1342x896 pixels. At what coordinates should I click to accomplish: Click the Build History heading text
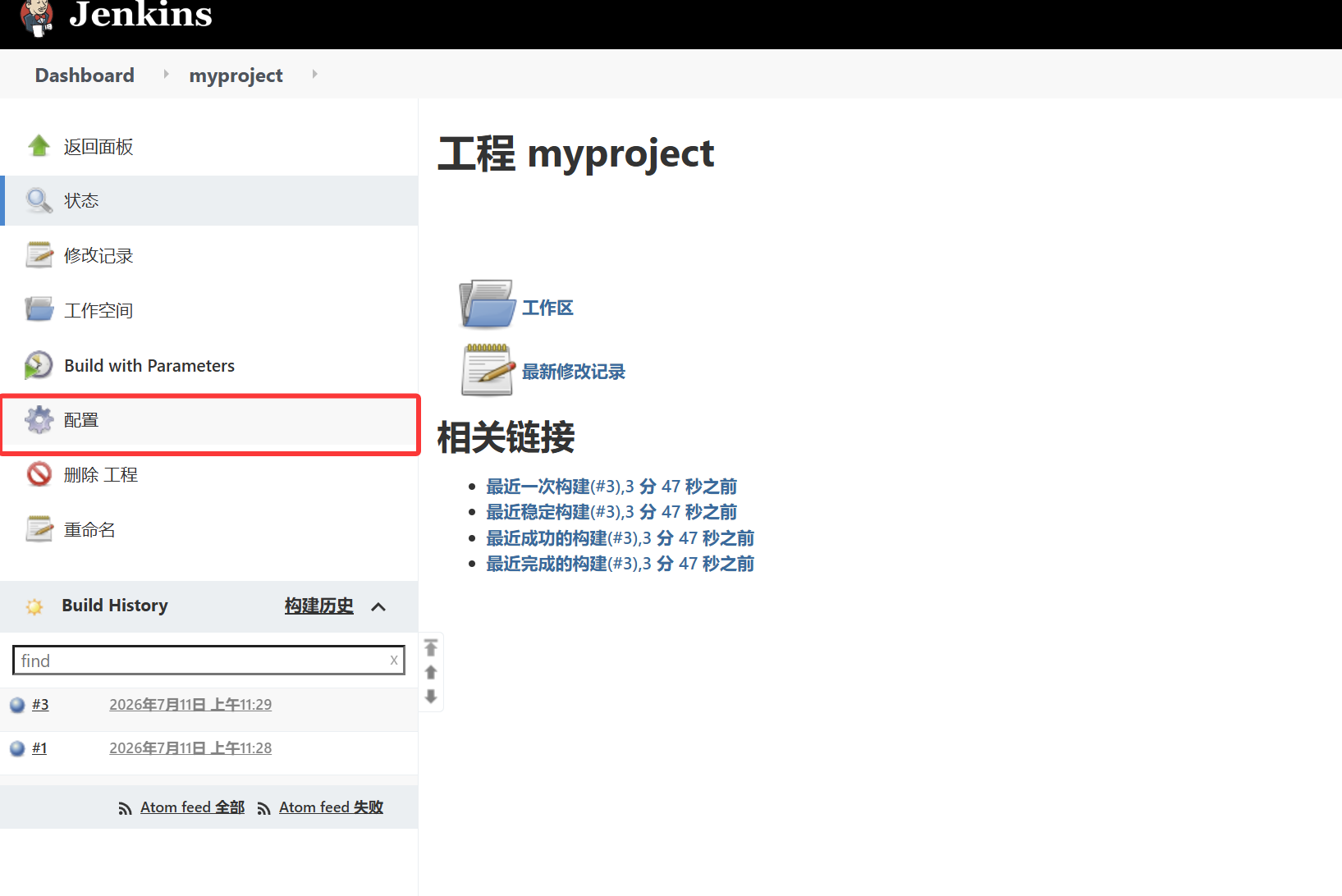coord(115,606)
